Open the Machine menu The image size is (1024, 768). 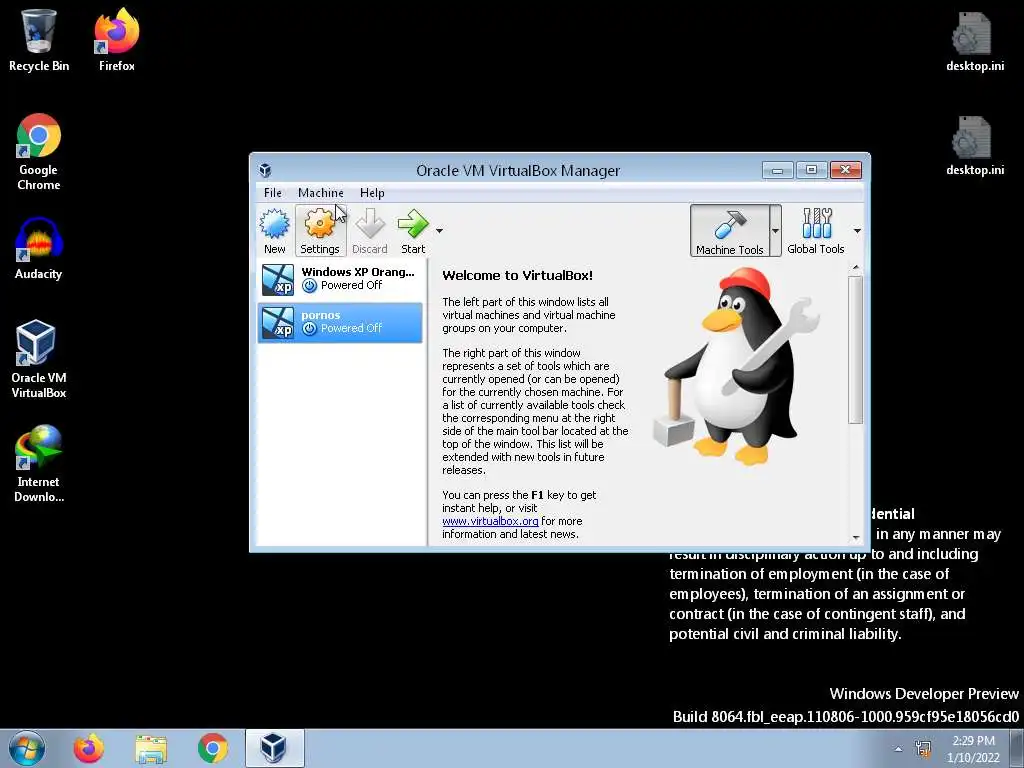click(321, 193)
